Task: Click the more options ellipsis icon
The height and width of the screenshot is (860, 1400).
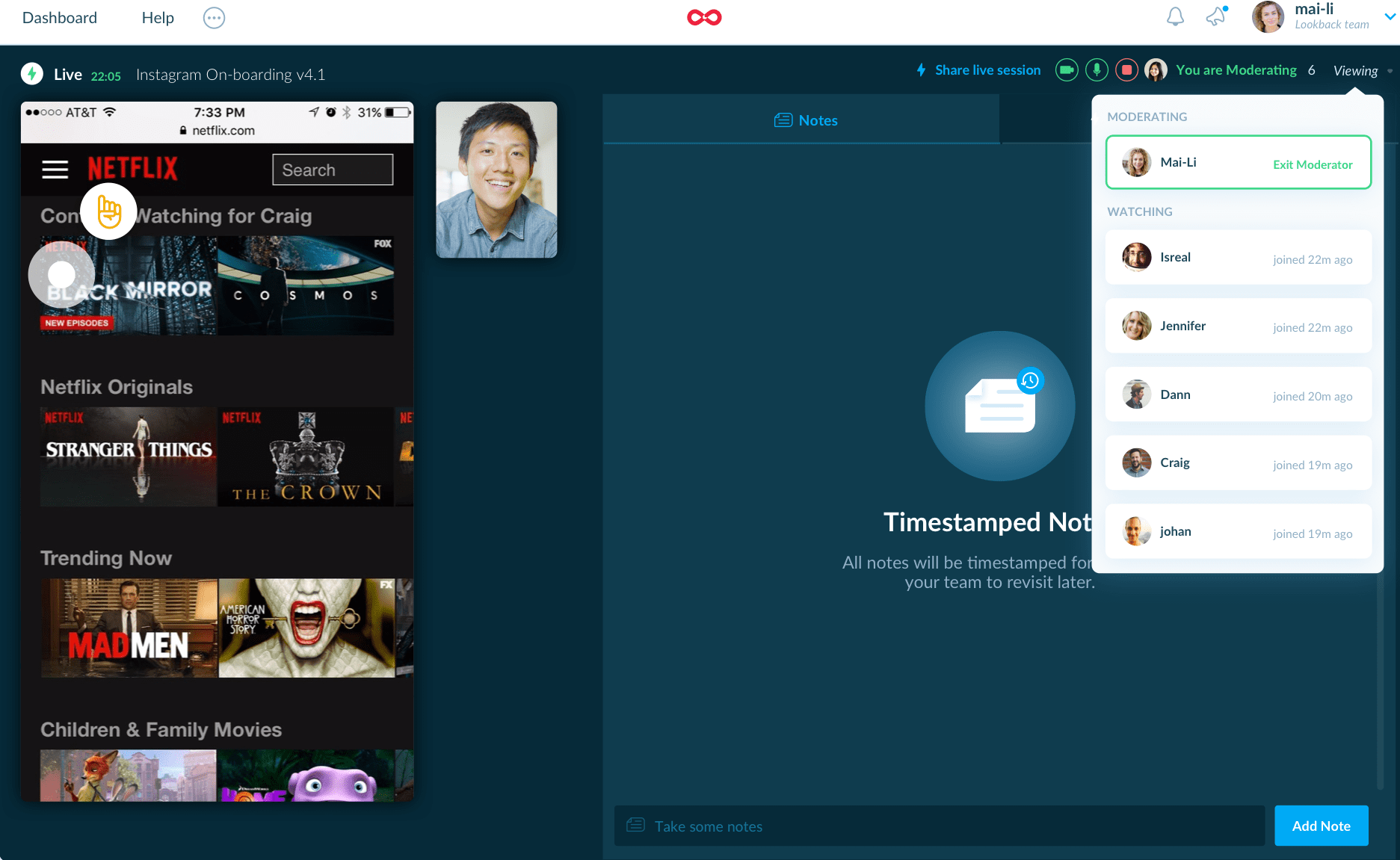Action: pos(214,18)
